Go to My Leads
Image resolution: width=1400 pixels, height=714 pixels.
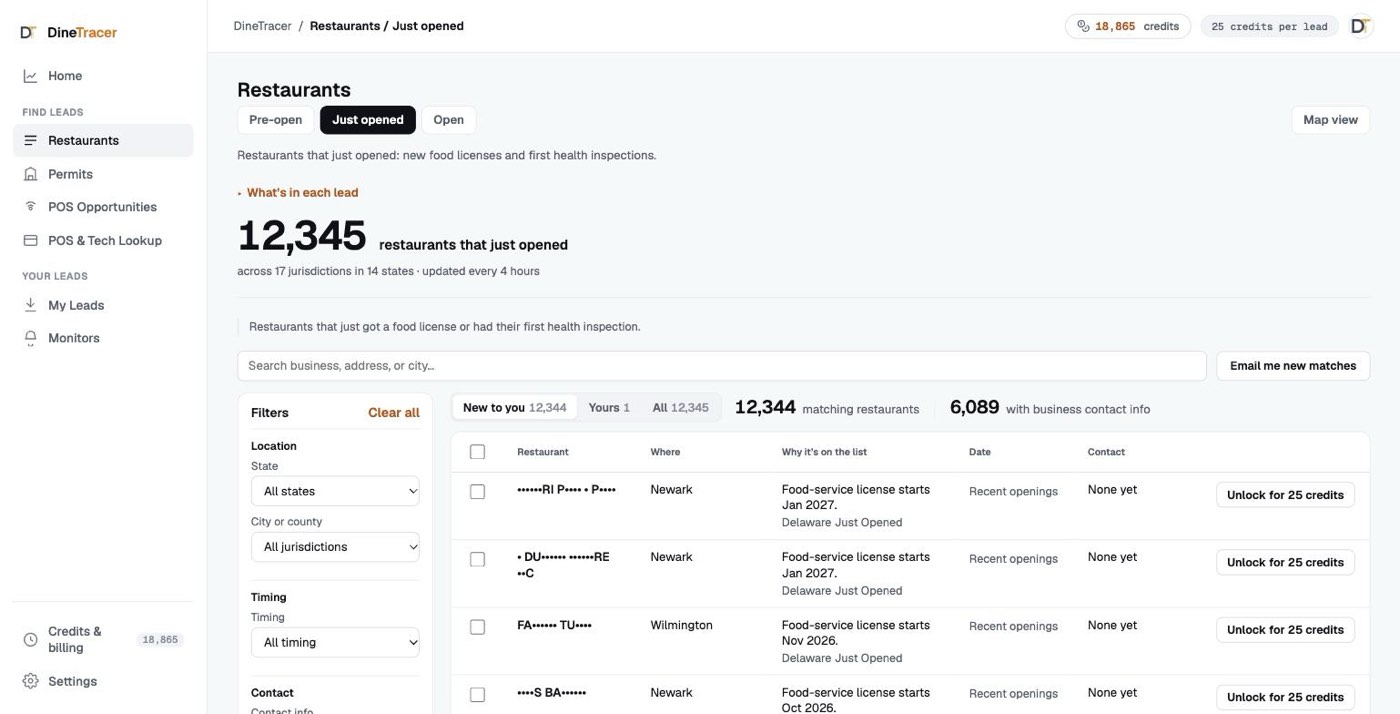click(103, 305)
